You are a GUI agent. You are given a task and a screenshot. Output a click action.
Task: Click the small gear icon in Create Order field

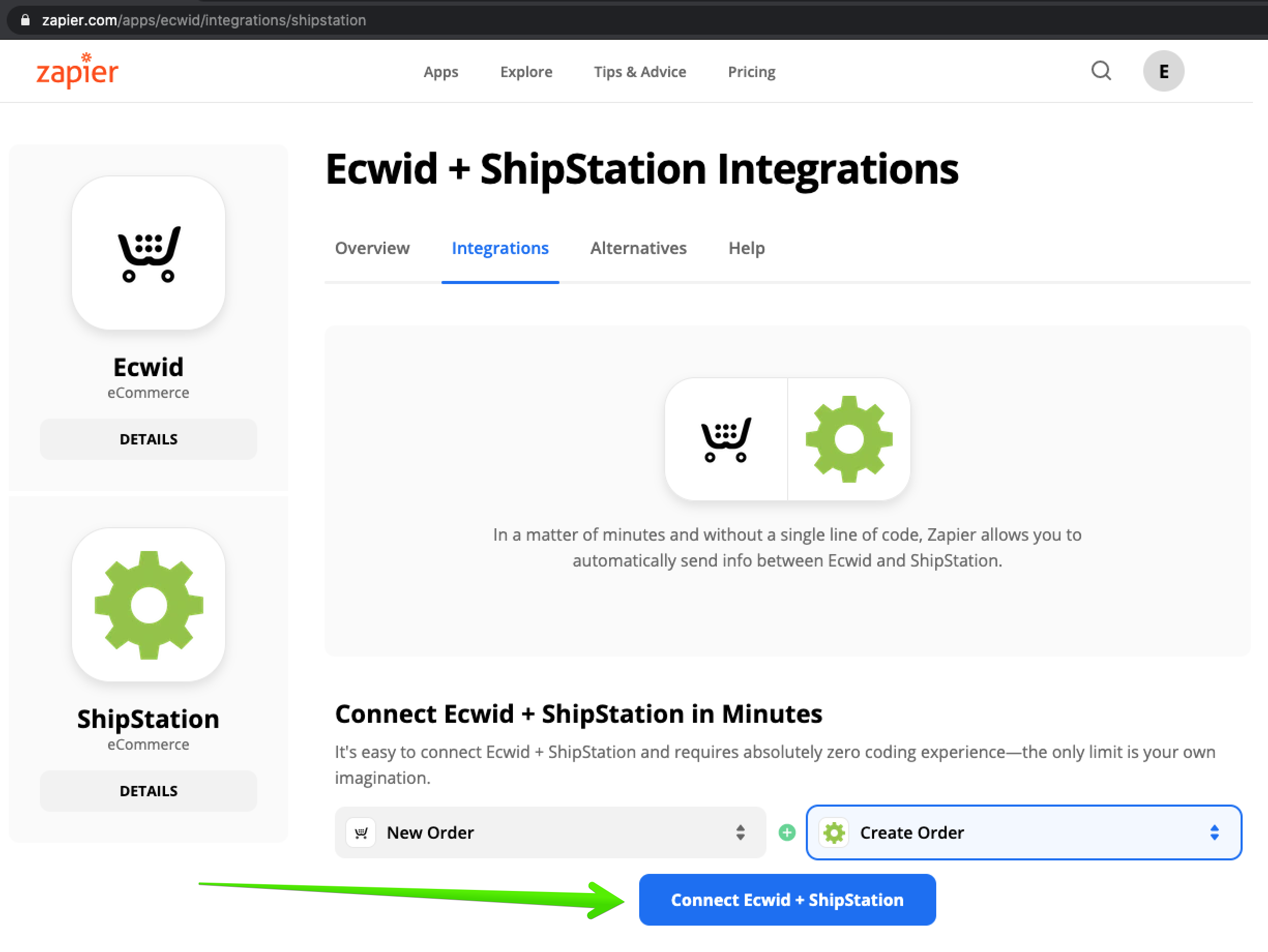(x=834, y=832)
